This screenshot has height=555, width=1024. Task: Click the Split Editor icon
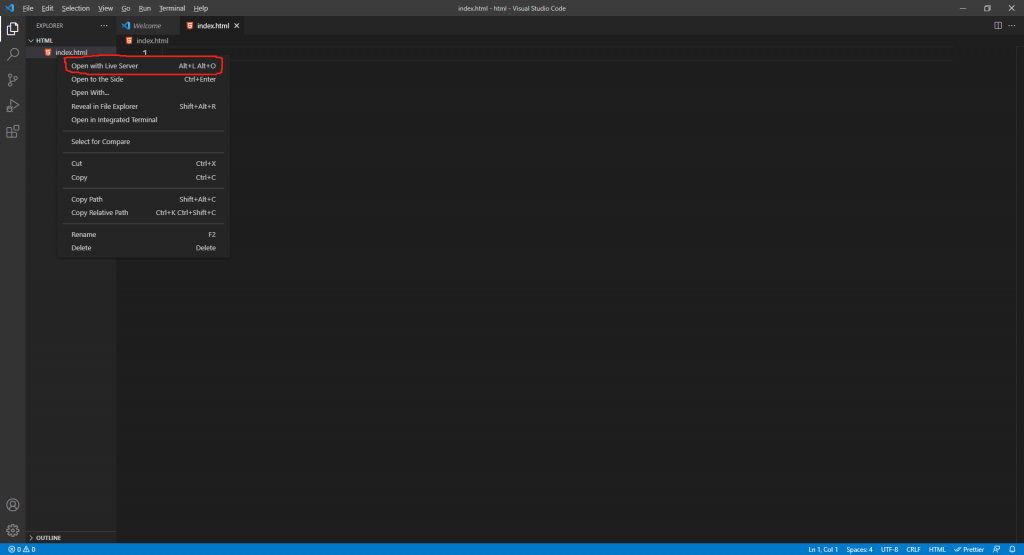pos(998,25)
